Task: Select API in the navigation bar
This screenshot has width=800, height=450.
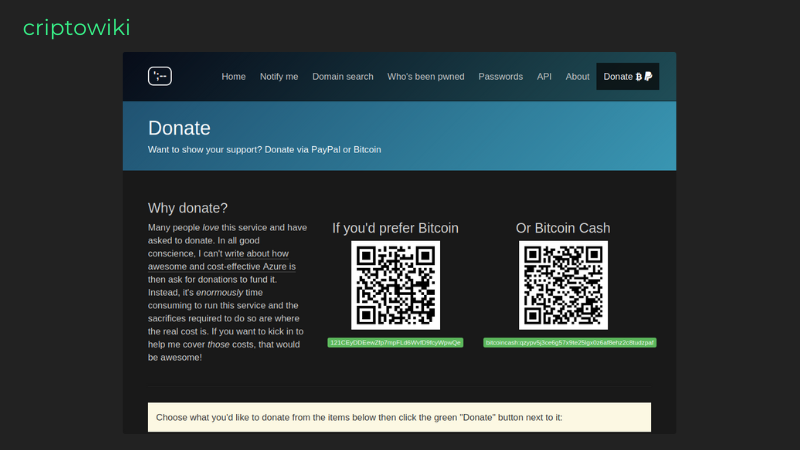Action: [544, 77]
